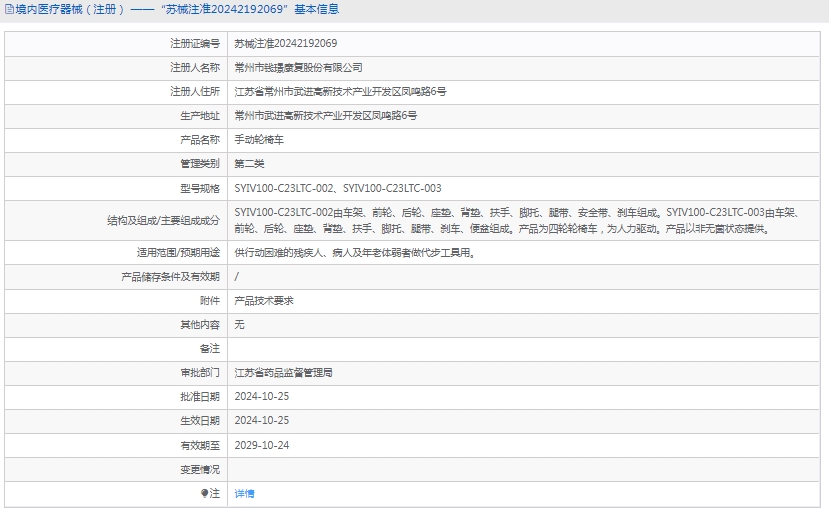The height and width of the screenshot is (513, 829).
Task: Click registrant name 常州市钱璟康复股份有限公司
Action: (298, 68)
